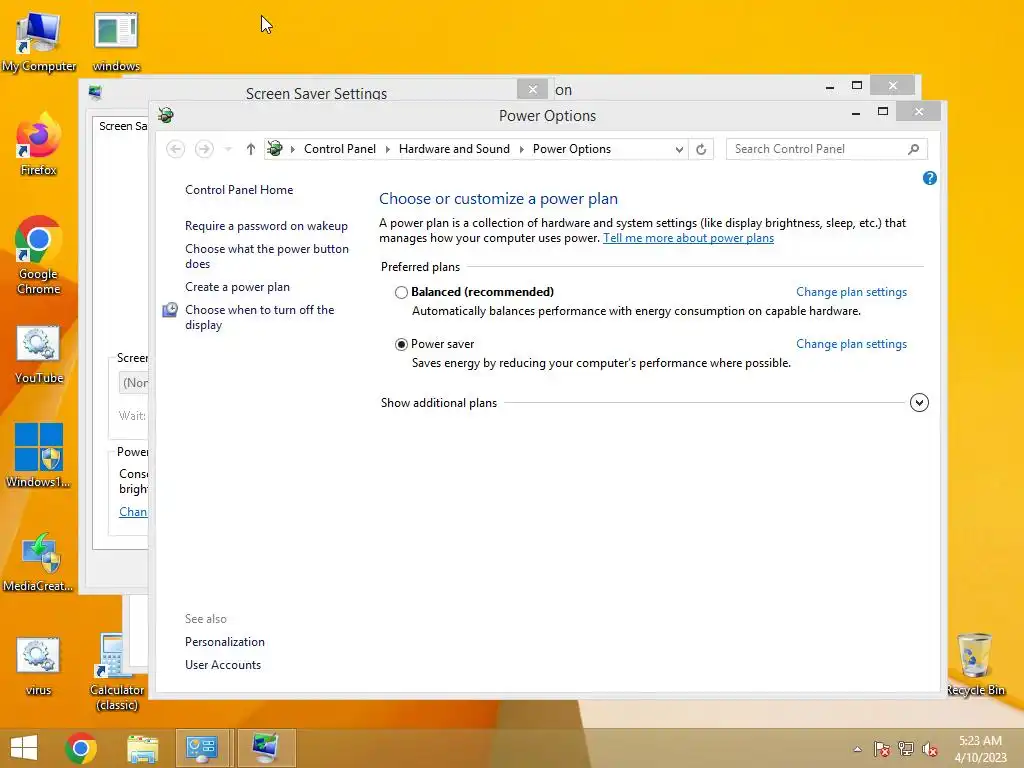Open address bar history dropdown

(x=679, y=150)
